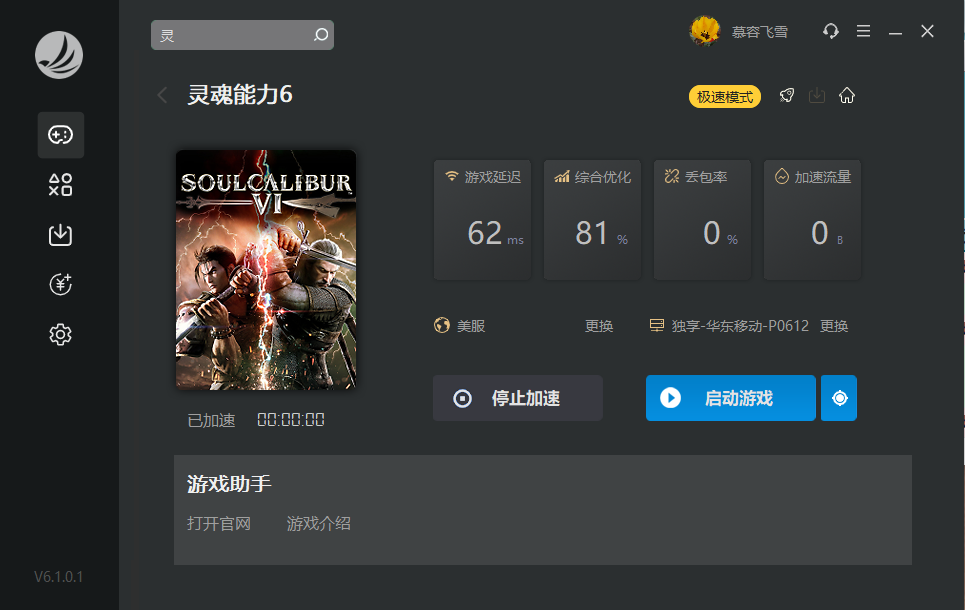Open the 游戏介绍 link
This screenshot has height=610, width=965.
point(318,523)
